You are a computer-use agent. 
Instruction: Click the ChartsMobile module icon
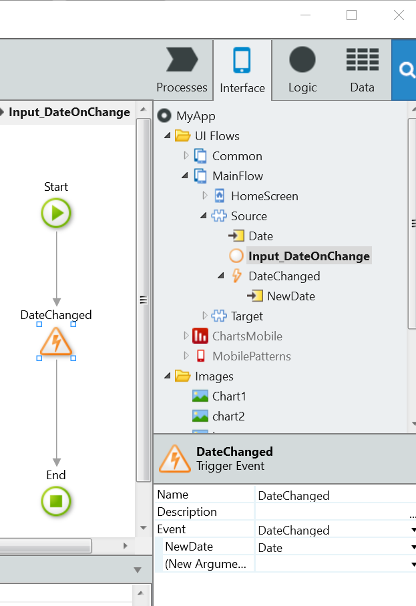click(200, 336)
